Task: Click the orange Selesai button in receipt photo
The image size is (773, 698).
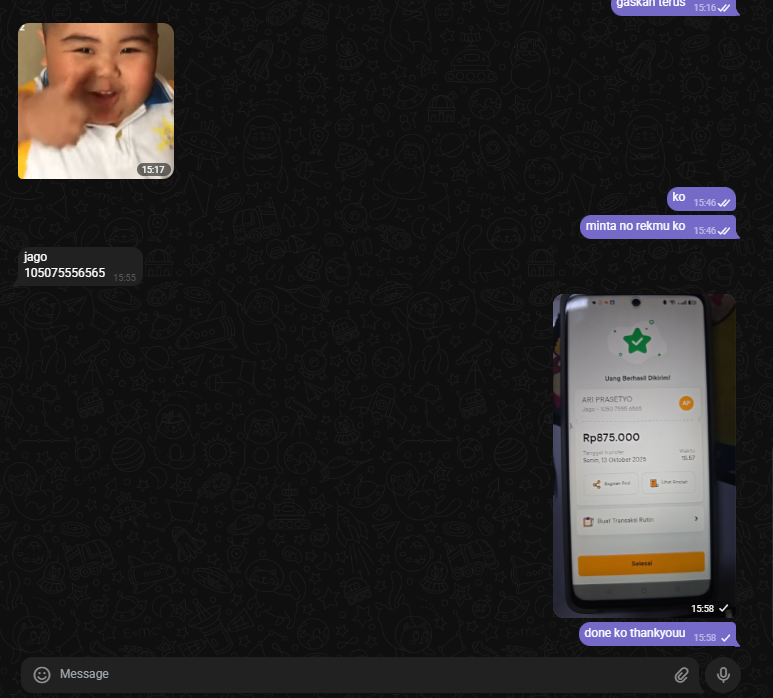Action: coord(641,564)
